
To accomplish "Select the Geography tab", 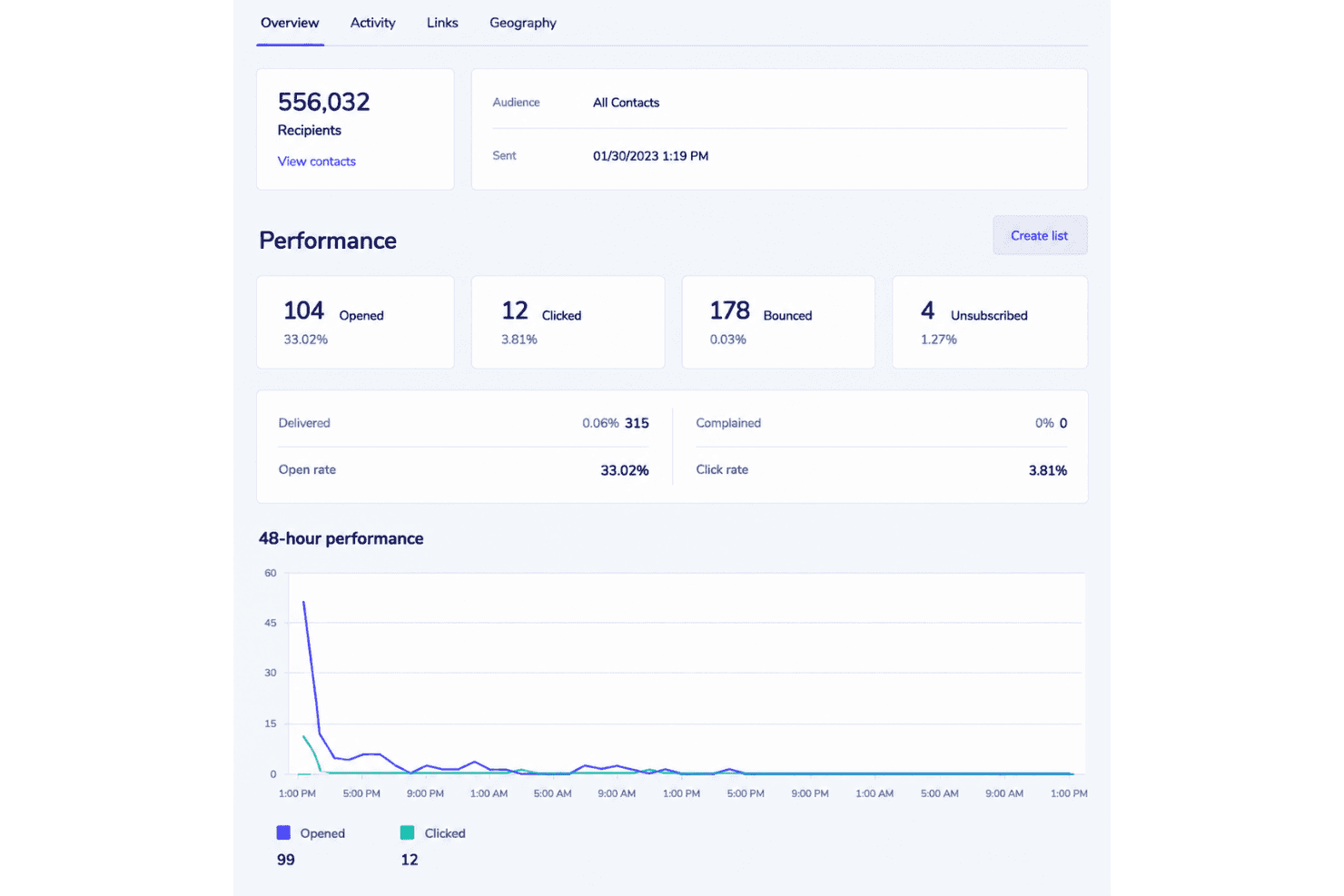I will pyautogui.click(x=523, y=23).
